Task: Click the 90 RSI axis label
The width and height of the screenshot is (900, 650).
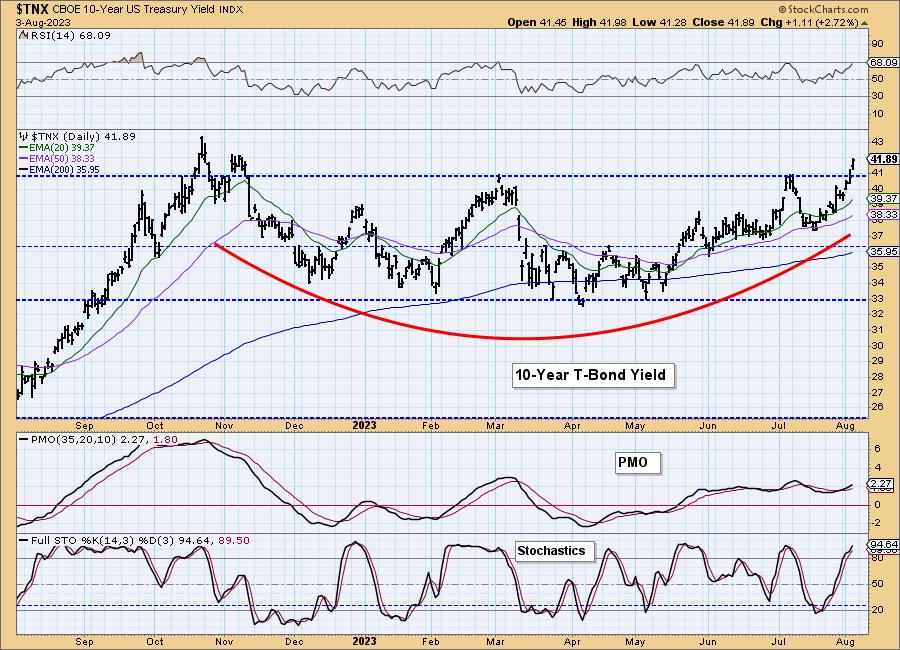Action: (878, 44)
